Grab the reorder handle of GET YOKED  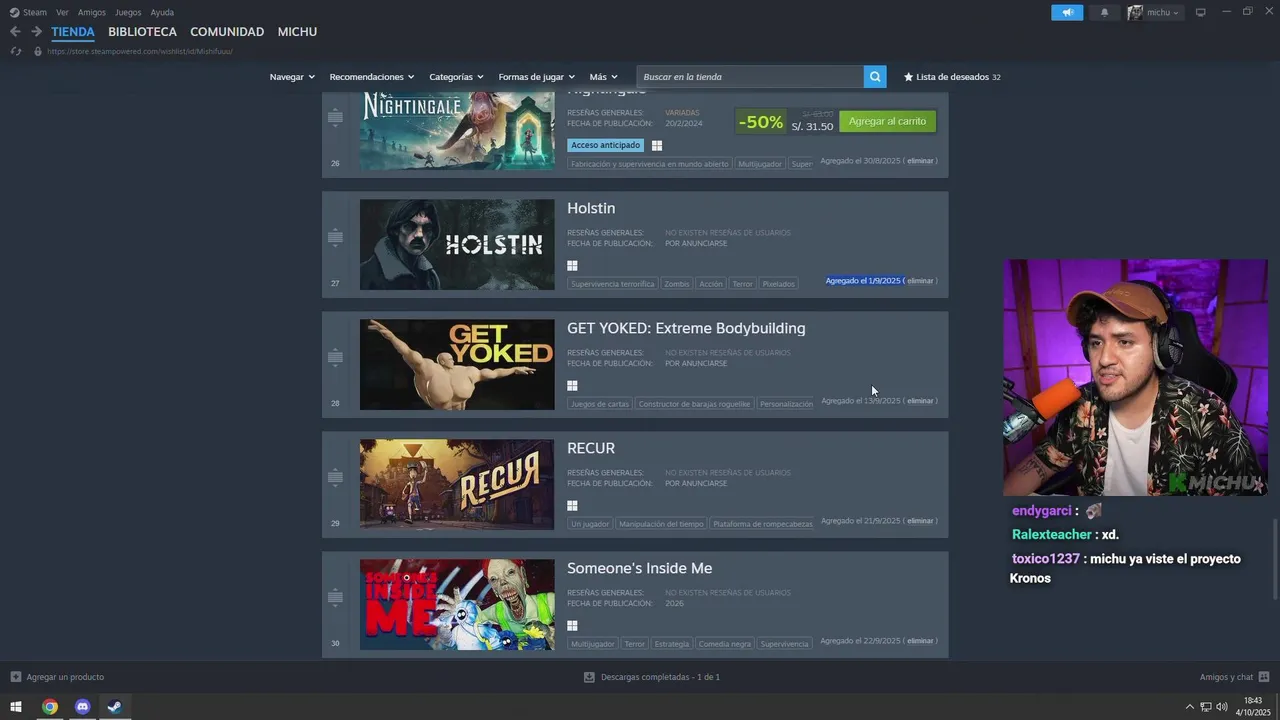click(335, 357)
